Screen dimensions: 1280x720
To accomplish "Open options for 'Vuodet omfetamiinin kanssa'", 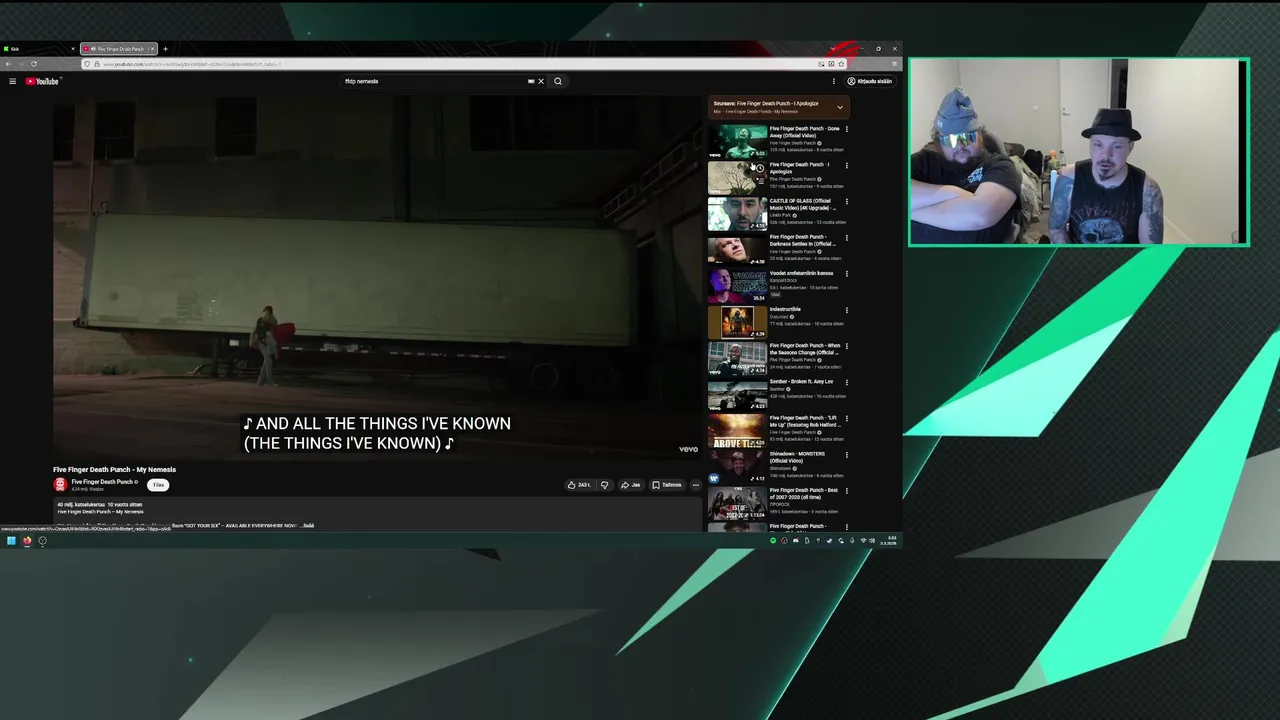I will [x=846, y=274].
